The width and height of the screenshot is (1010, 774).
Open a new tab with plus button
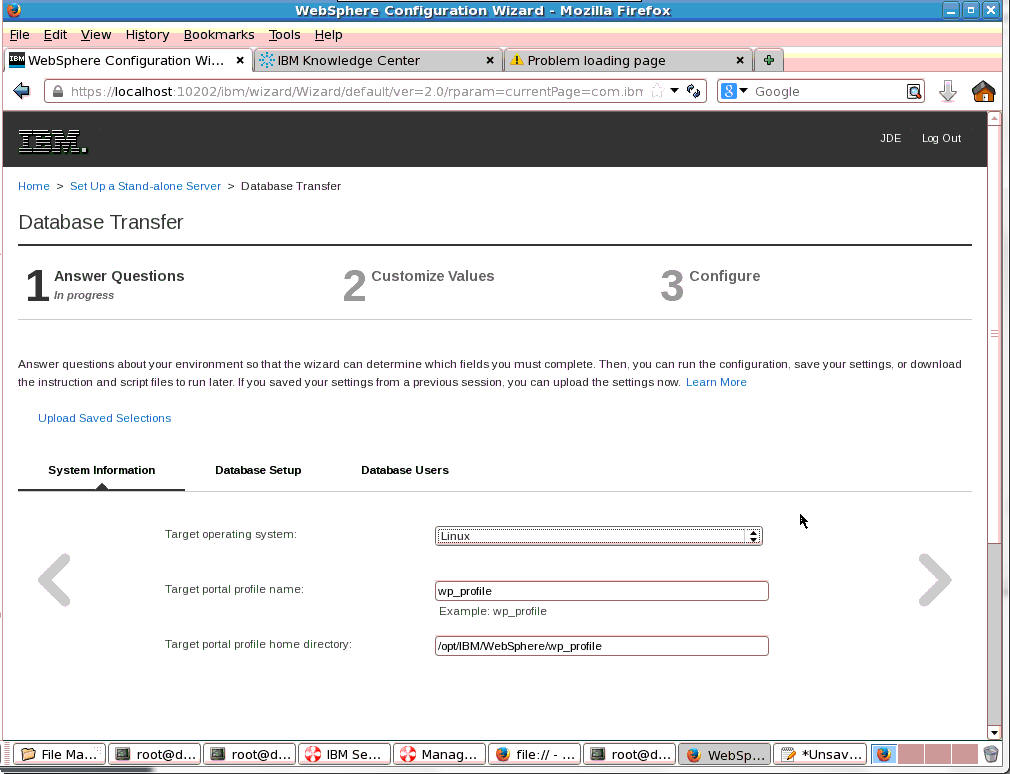pos(768,61)
